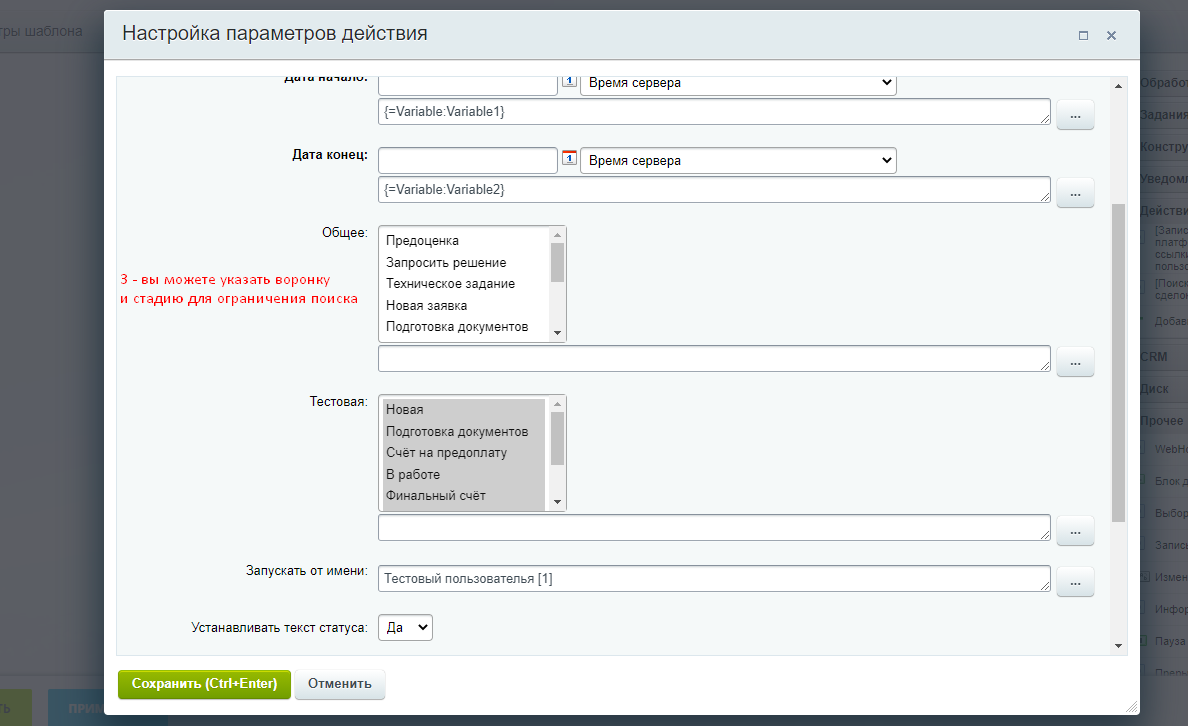Click the '...' button next to Запускать от имени
Viewport: 1188px width, 726px height.
1075,581
